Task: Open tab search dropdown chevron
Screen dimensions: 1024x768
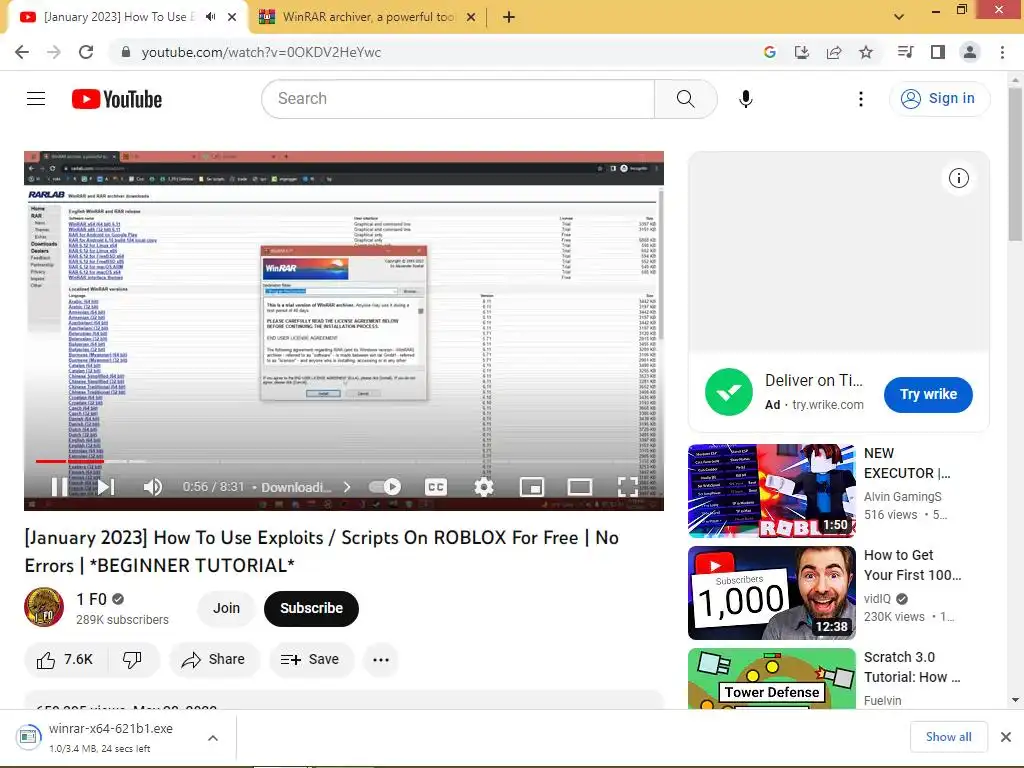Action: 899,17
